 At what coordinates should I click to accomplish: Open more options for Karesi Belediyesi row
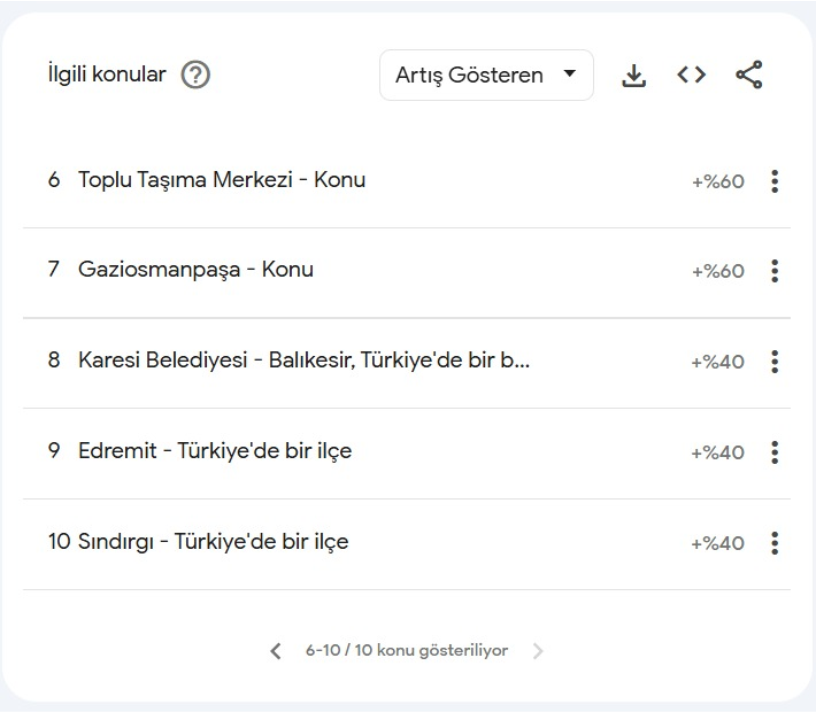pyautogui.click(x=774, y=362)
